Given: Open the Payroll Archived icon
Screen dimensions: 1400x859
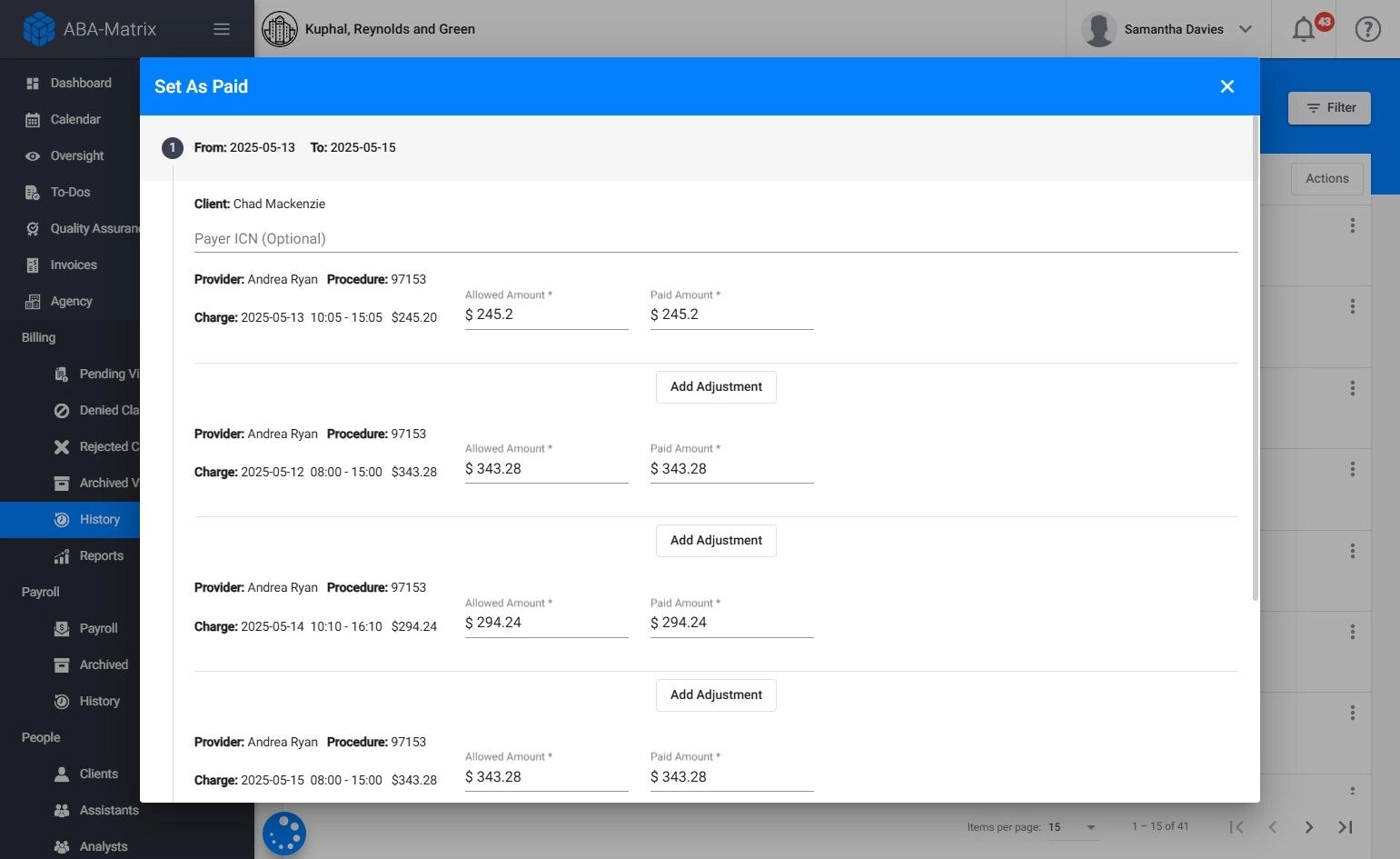Looking at the screenshot, I should coord(62,664).
